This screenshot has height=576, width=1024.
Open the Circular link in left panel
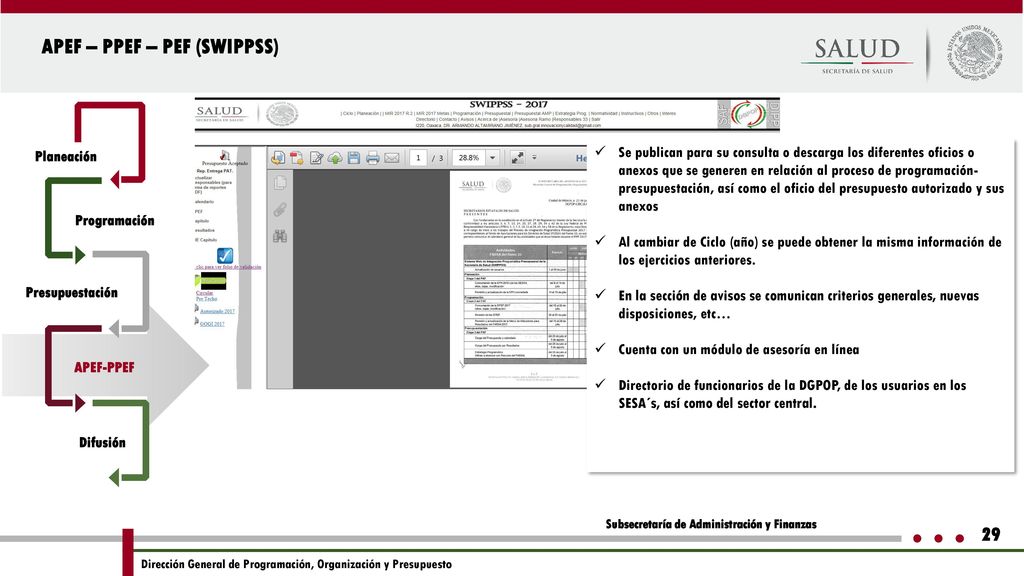[x=204, y=293]
